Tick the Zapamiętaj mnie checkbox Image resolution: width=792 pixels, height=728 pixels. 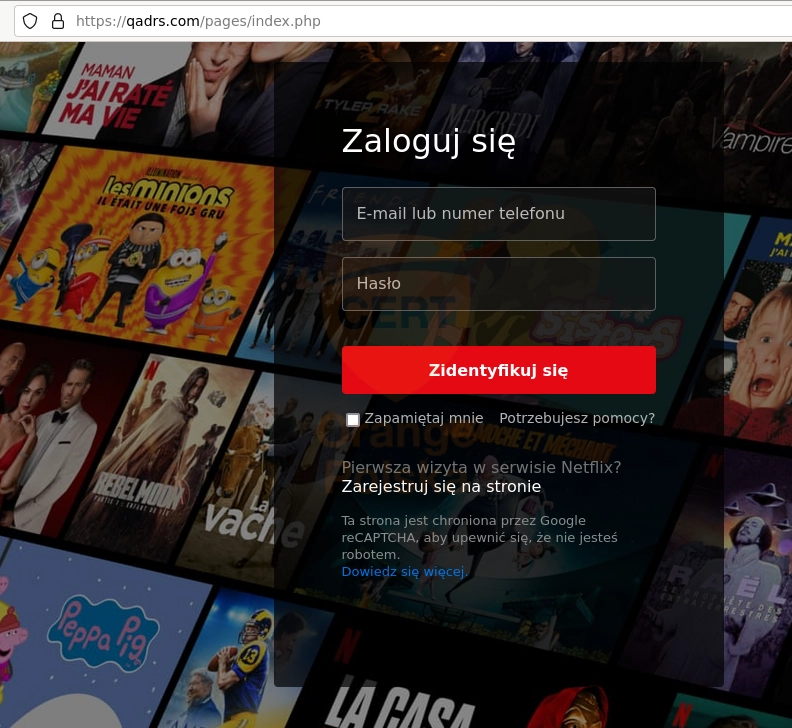(353, 419)
